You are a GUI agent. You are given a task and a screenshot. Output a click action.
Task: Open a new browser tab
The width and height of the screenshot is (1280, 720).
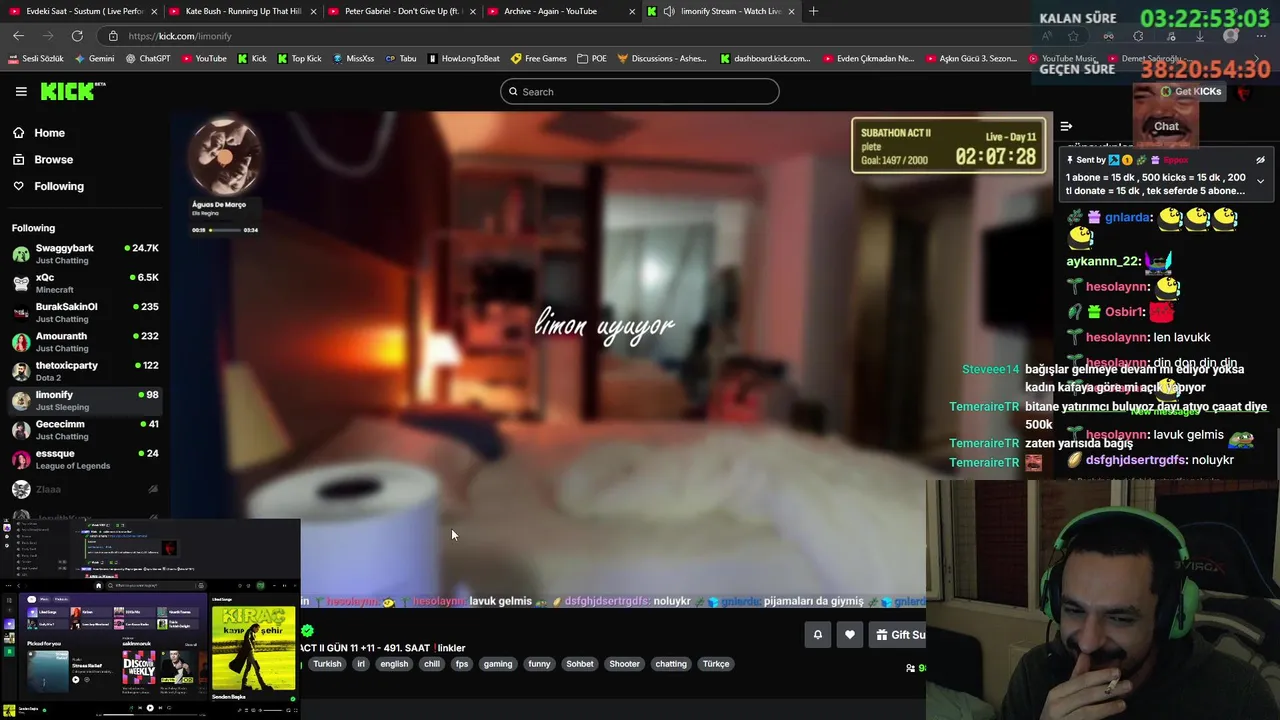click(x=813, y=11)
